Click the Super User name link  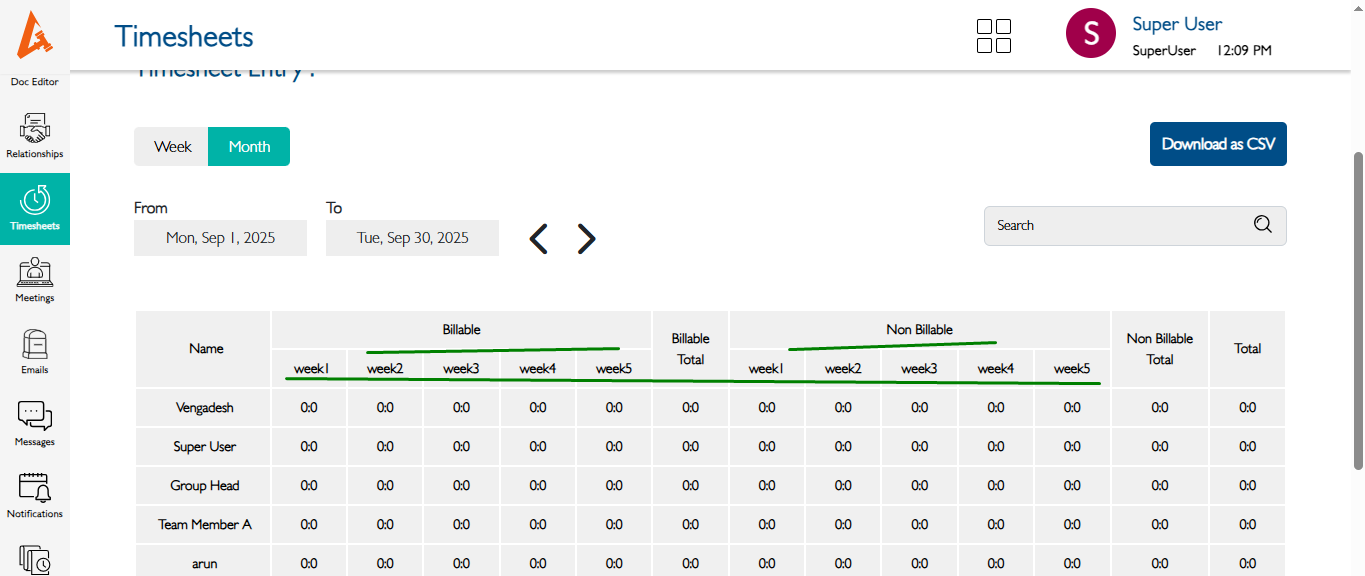[1176, 24]
